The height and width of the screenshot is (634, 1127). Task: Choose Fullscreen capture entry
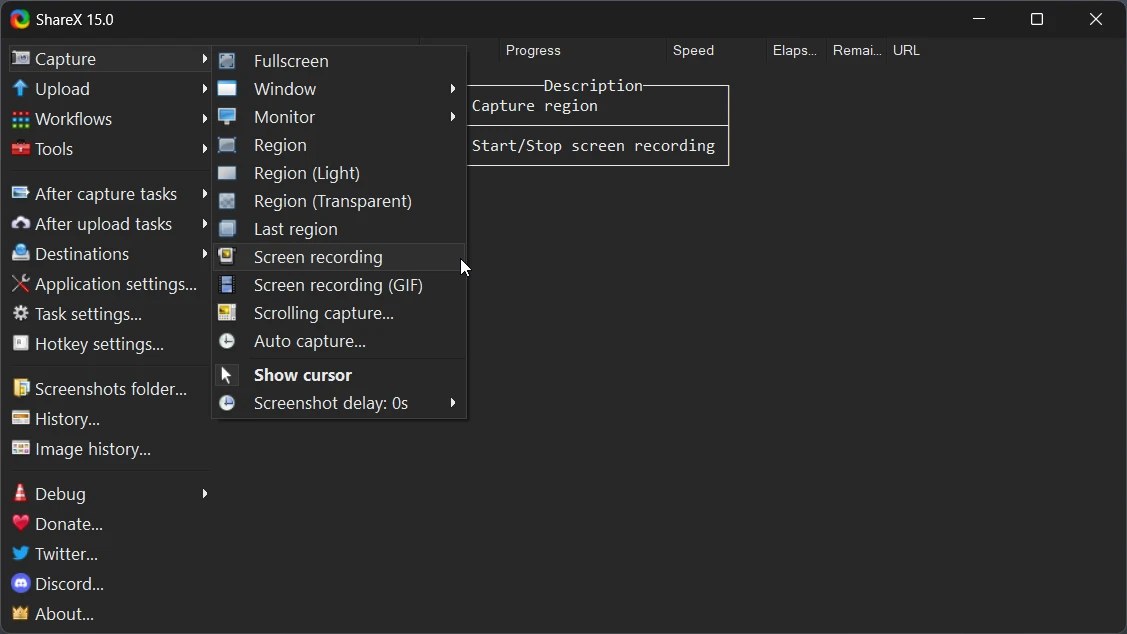[x=339, y=61]
